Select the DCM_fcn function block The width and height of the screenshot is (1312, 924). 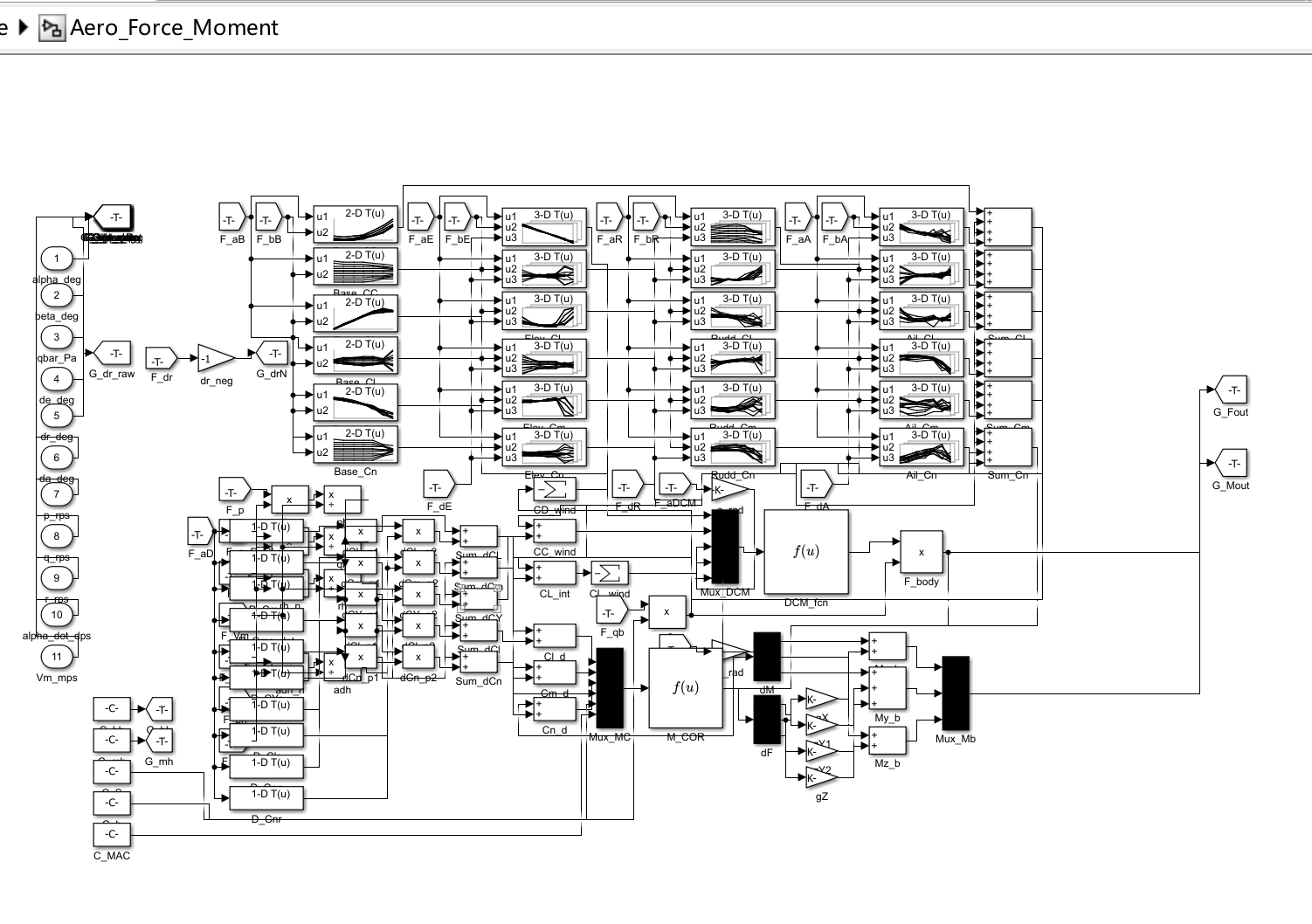[x=806, y=552]
